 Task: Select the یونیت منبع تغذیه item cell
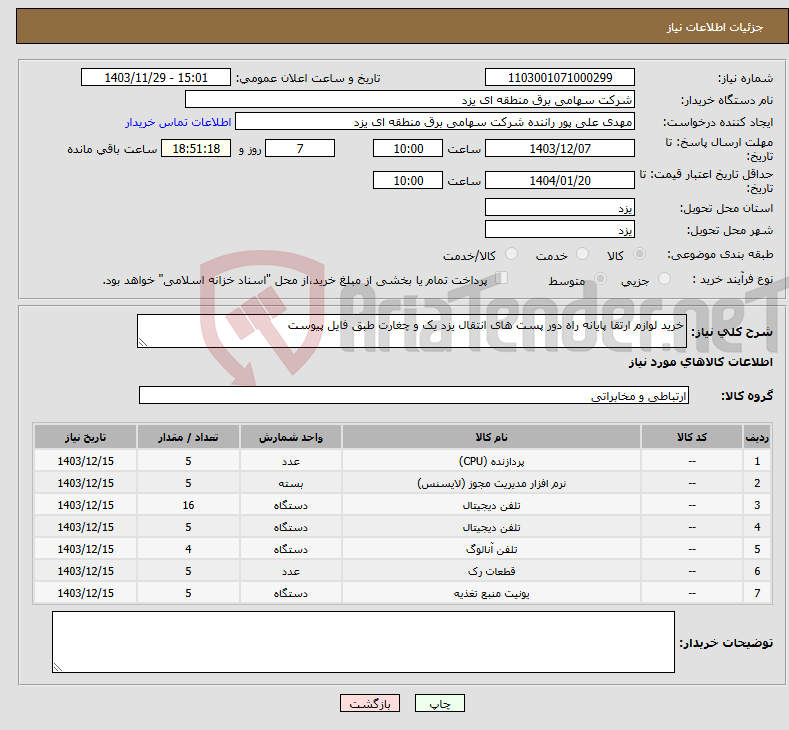(x=491, y=593)
